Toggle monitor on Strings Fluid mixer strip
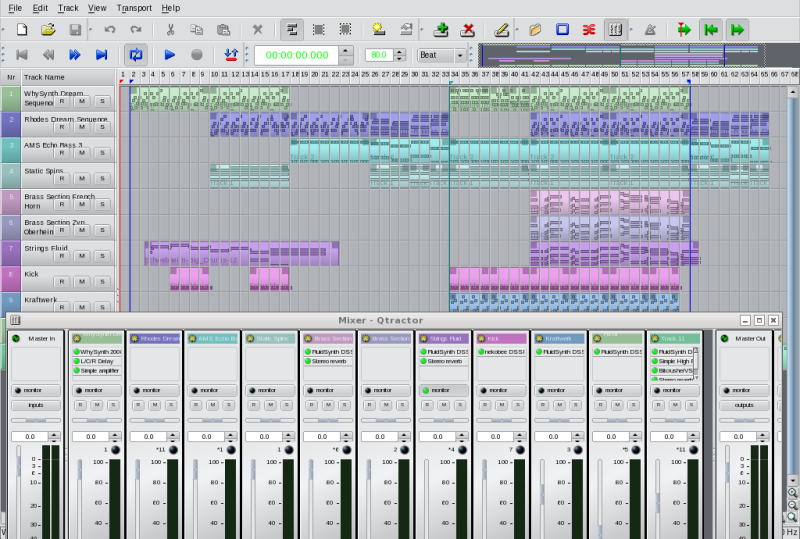Image resolution: width=800 pixels, height=539 pixels. pos(442,390)
